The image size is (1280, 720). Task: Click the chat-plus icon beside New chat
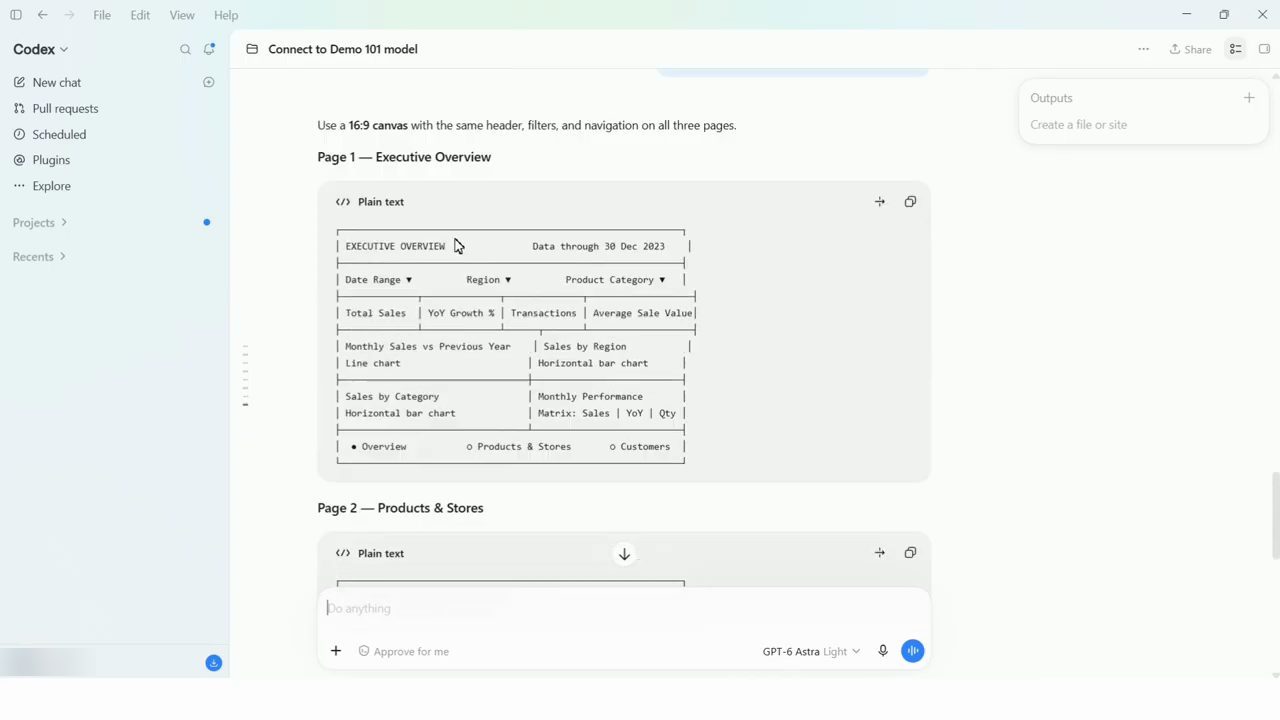[x=209, y=82]
